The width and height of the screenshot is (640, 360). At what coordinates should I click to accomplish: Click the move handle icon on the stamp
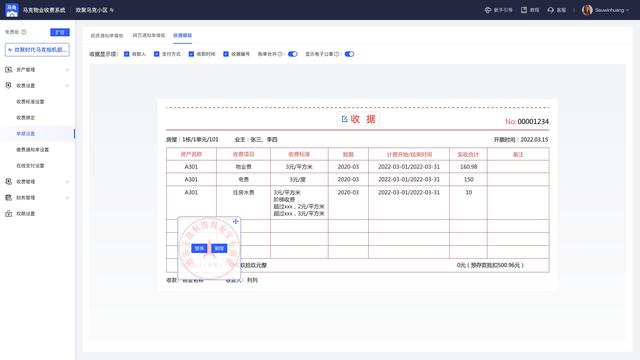pyautogui.click(x=236, y=221)
